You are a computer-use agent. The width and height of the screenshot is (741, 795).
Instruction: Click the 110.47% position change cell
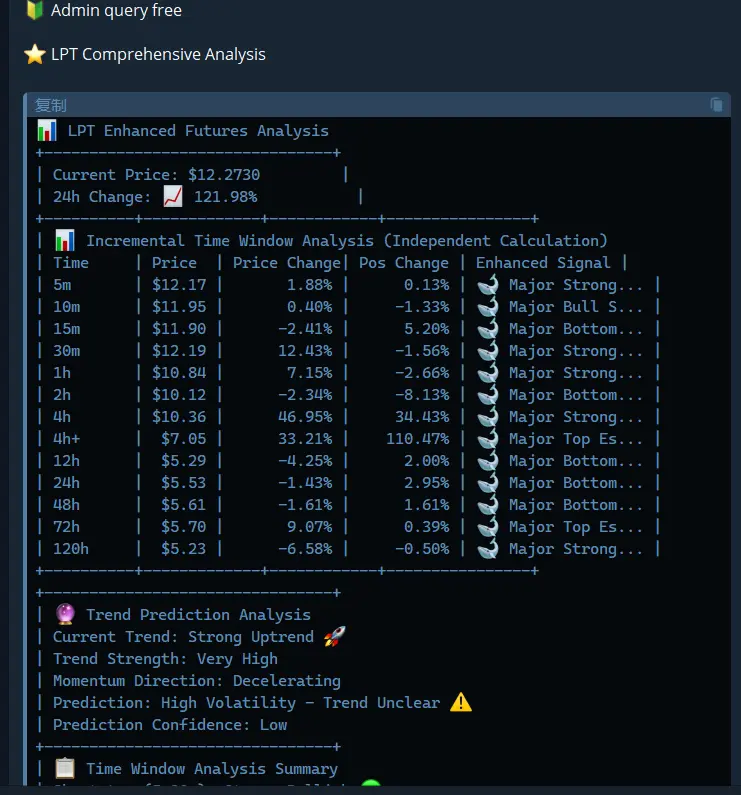pos(418,439)
